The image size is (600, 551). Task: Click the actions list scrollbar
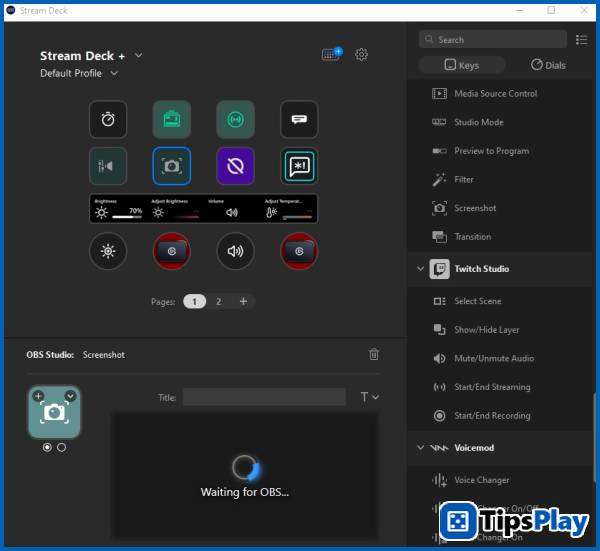(594, 438)
